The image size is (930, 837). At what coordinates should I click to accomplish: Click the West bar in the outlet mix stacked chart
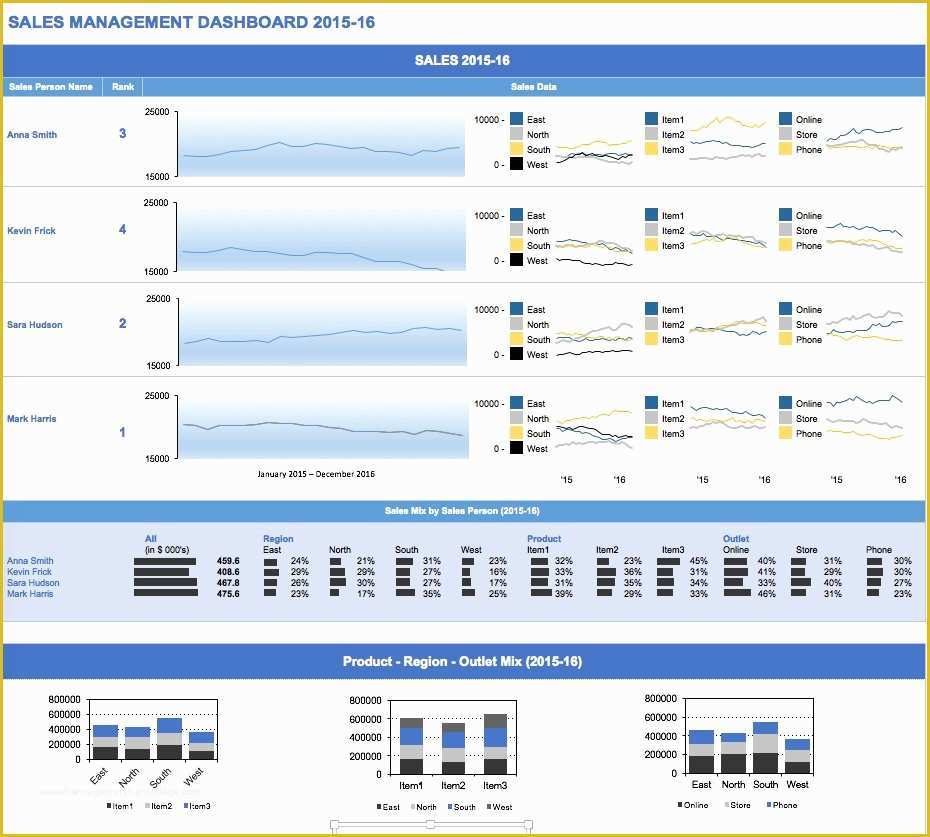pos(797,756)
